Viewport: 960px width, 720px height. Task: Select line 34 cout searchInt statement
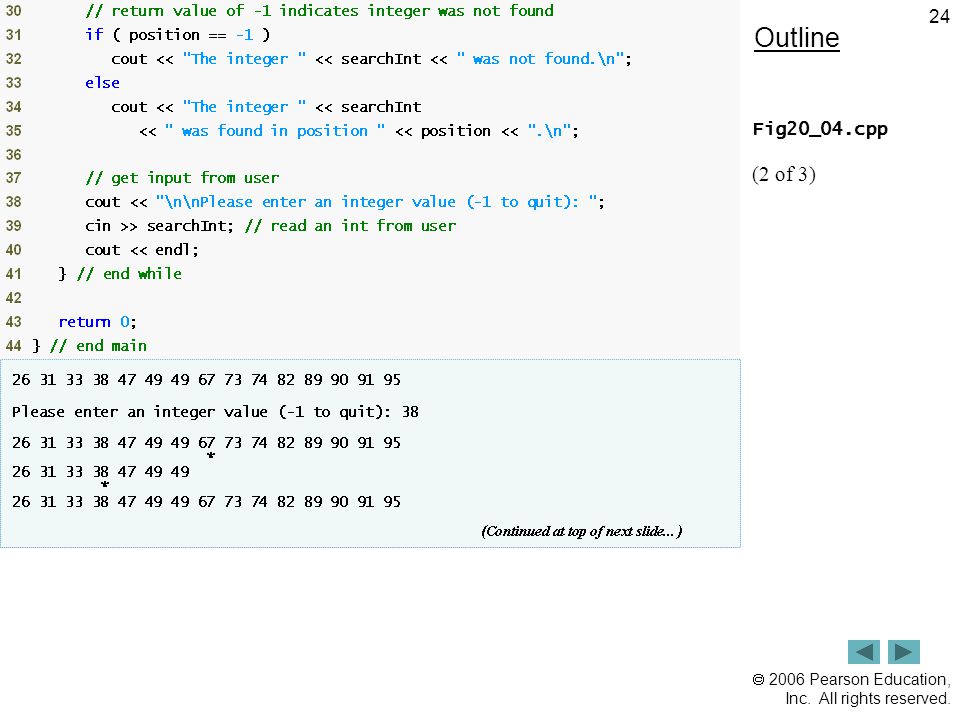(266, 107)
